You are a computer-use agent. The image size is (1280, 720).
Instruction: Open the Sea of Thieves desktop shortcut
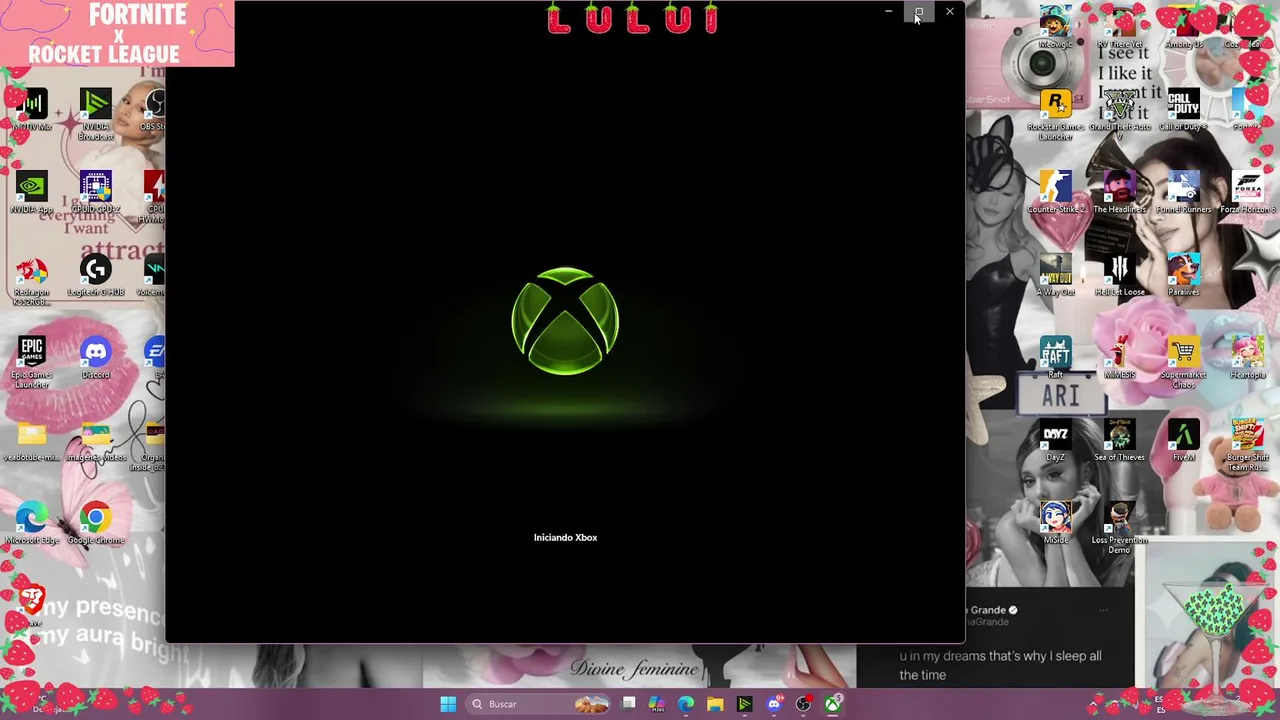(1119, 441)
